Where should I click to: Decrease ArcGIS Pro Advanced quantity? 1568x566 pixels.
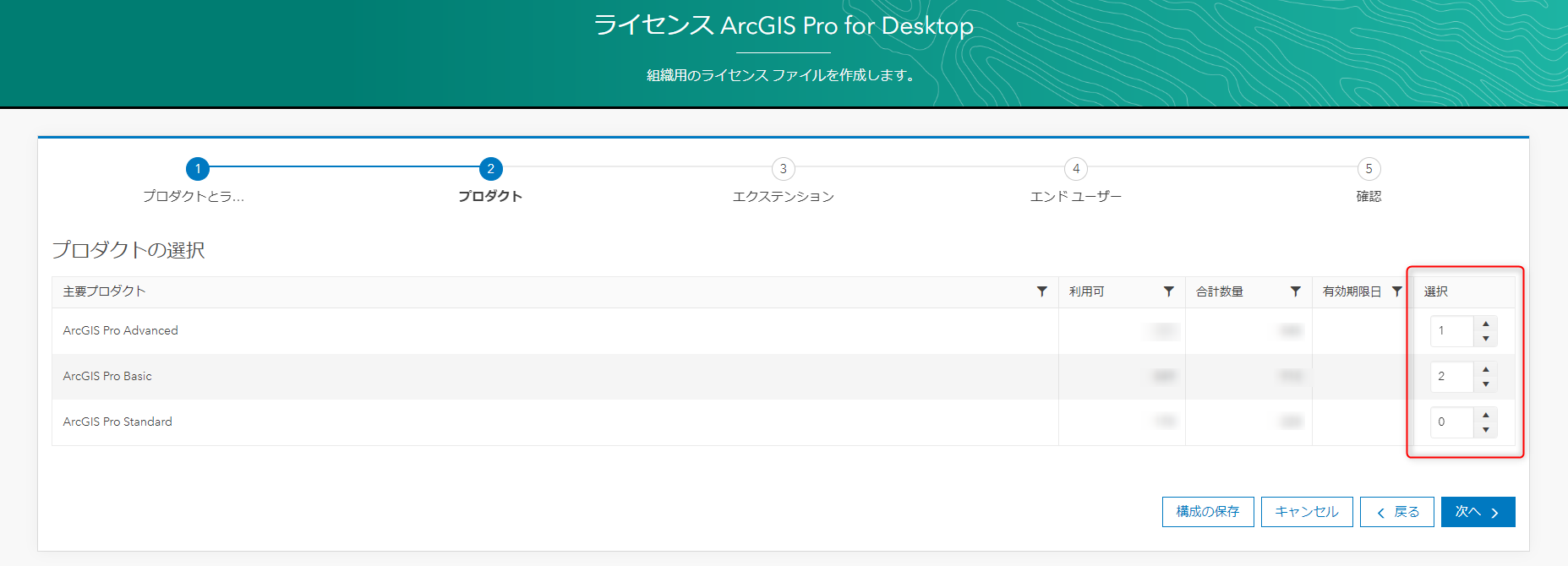pos(1486,339)
